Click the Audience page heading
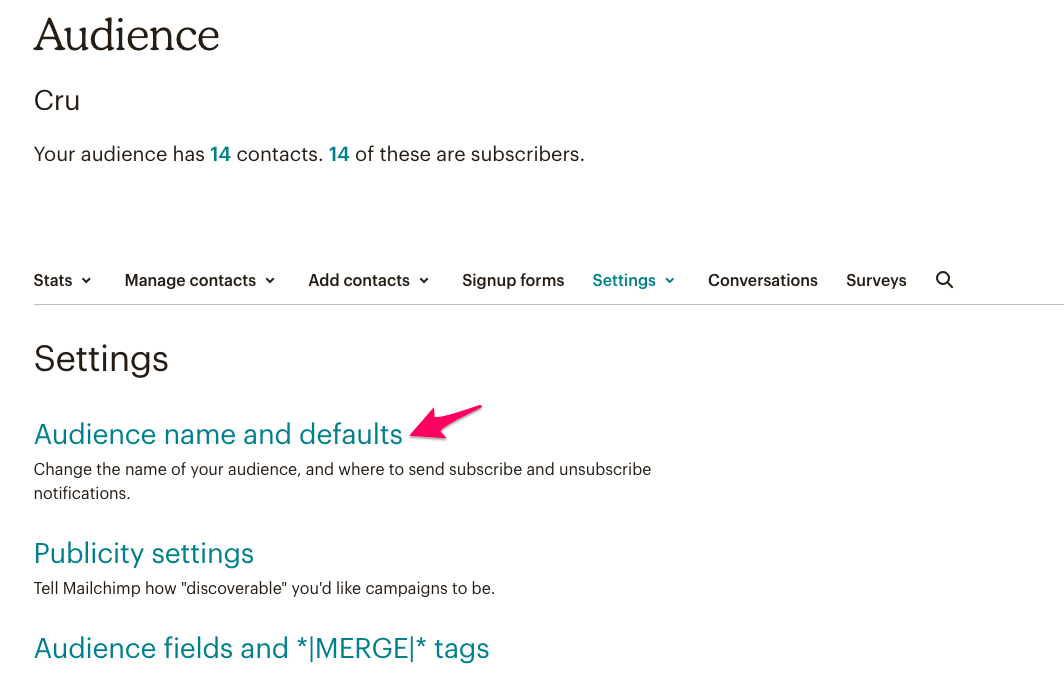This screenshot has width=1064, height=673. coord(127,35)
